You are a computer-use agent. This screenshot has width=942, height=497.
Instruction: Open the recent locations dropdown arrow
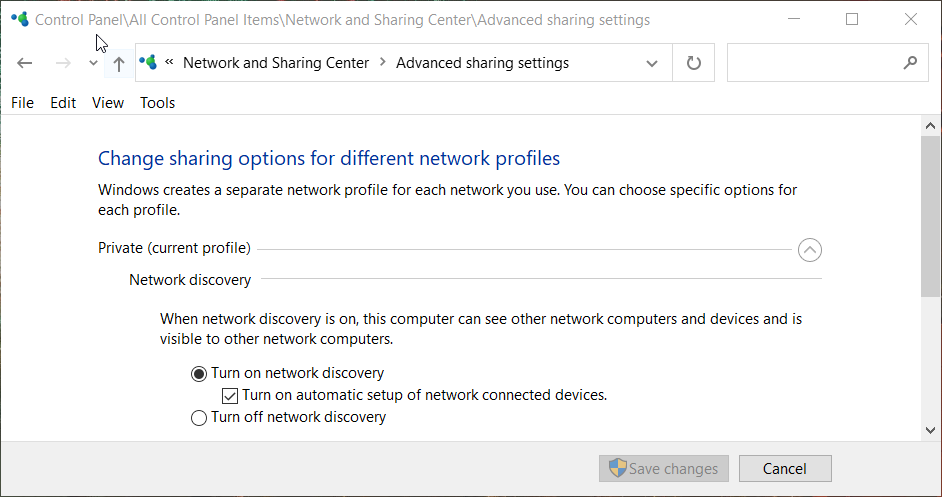[93, 63]
